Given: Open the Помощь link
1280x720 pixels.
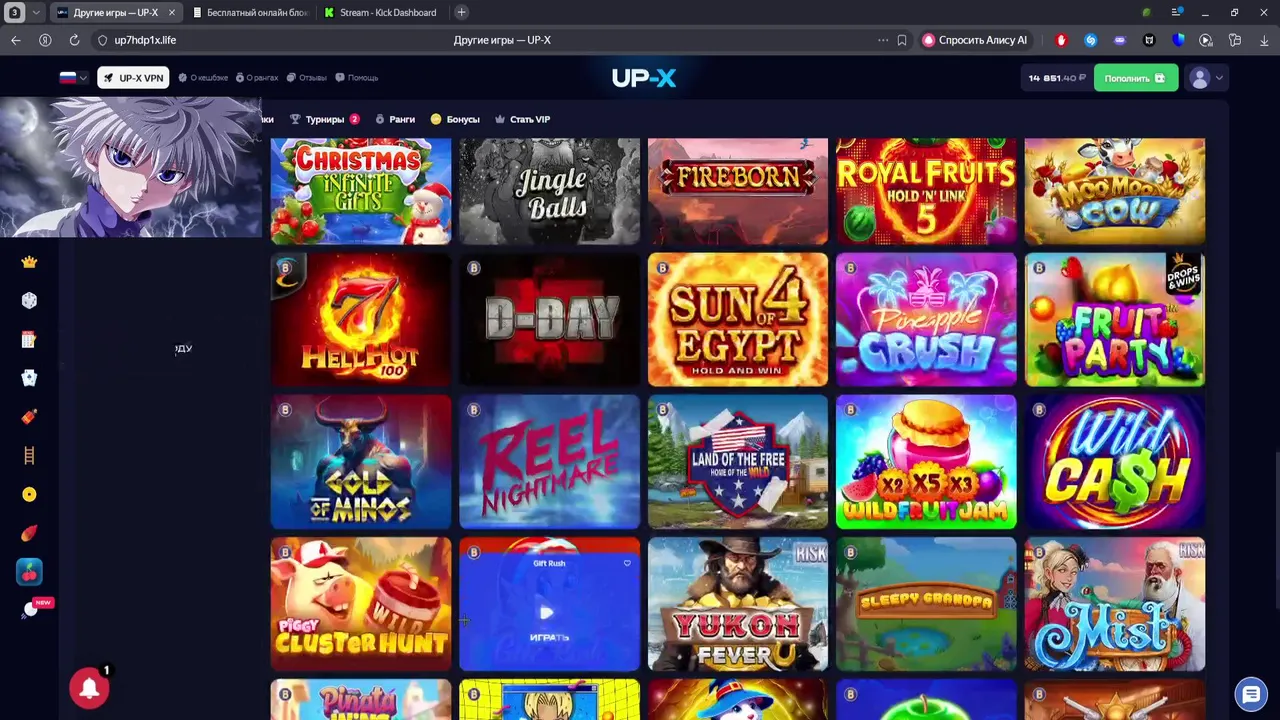Looking at the screenshot, I should point(357,77).
